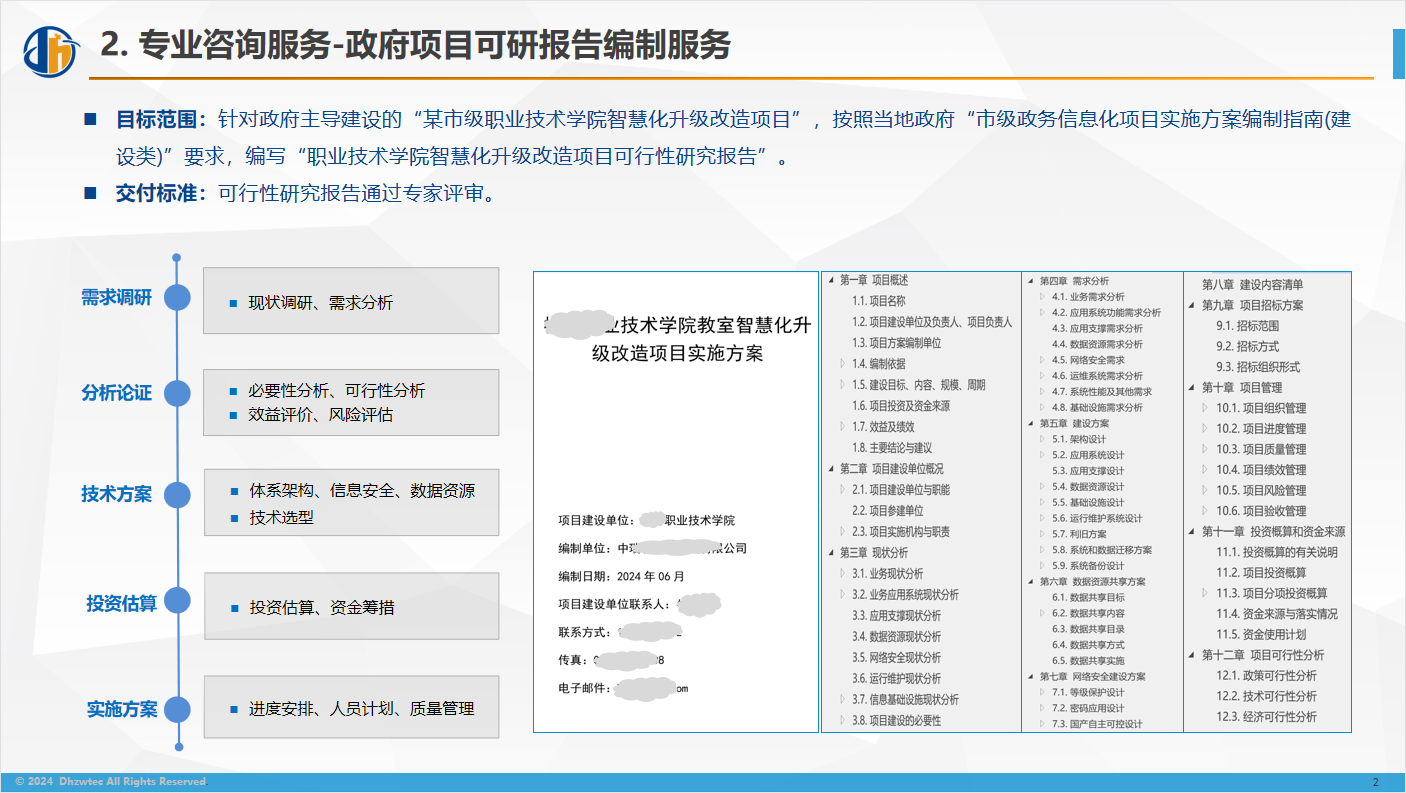Image resolution: width=1406 pixels, height=793 pixels.
Task: Collapse the 第二章 项目建设单位概况 triangle
Action: [x=831, y=469]
